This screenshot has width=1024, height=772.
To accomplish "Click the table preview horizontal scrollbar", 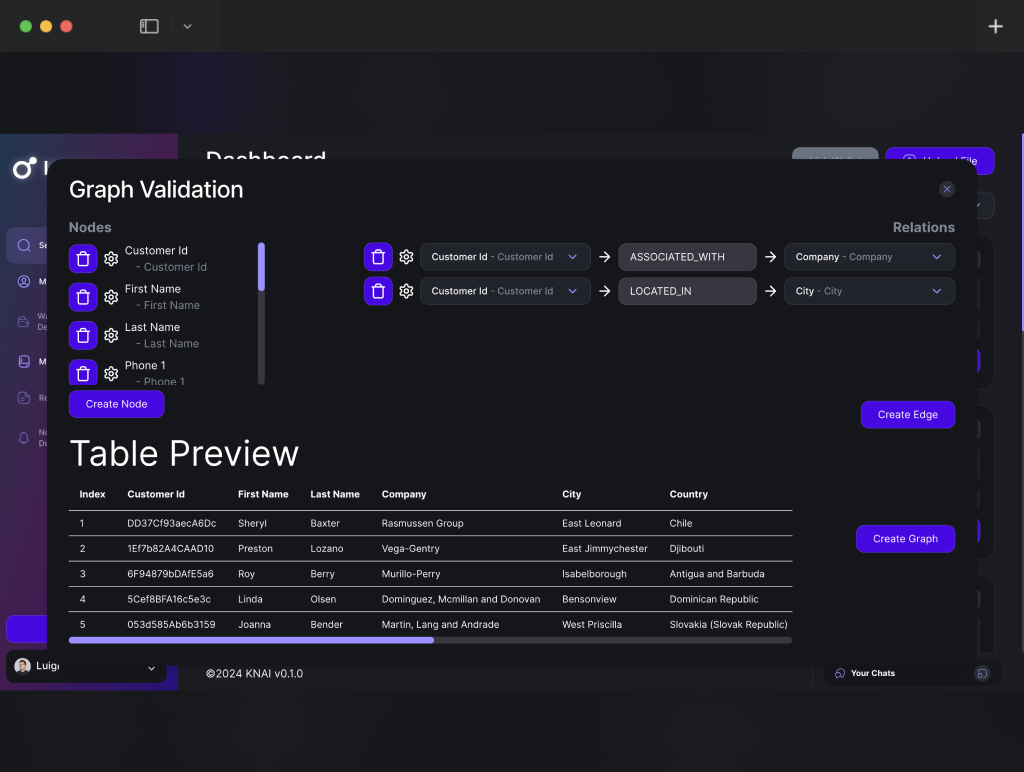I will pyautogui.click(x=251, y=640).
